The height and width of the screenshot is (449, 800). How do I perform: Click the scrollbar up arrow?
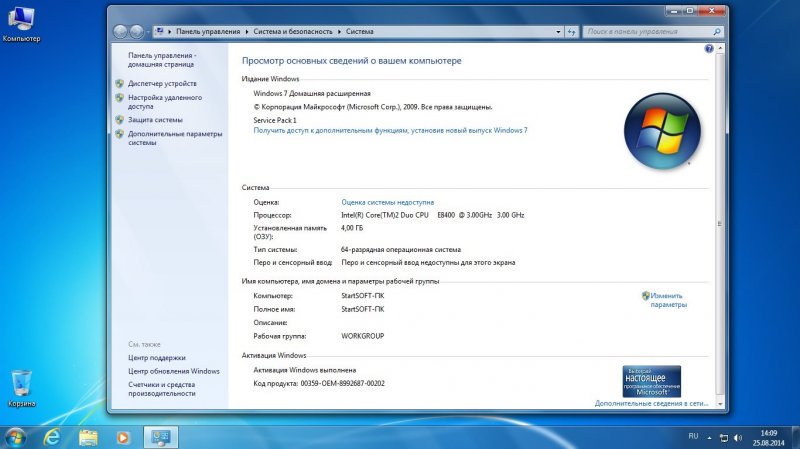pyautogui.click(x=720, y=48)
